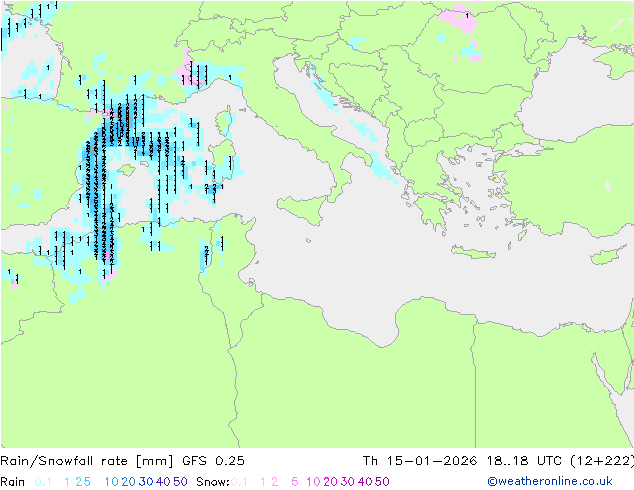
Task: Click the '18..18 UTC' time label
Action: pos(524,461)
